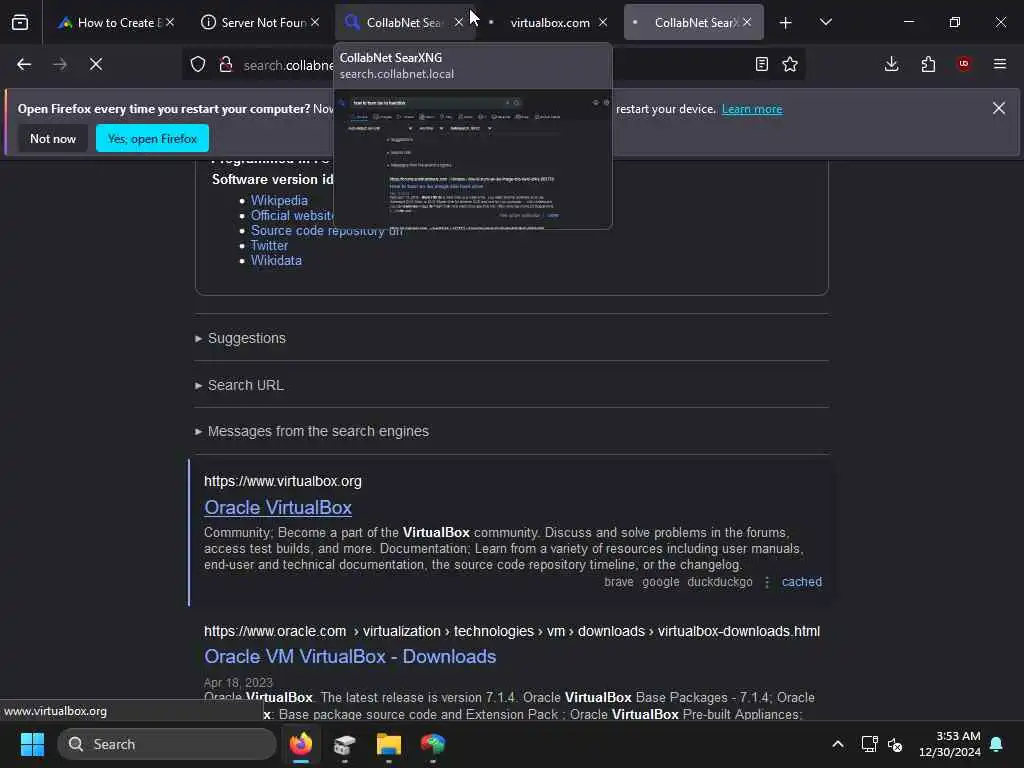Open the uBlock Origin extension icon
Image resolution: width=1024 pixels, height=768 pixels.
964,64
